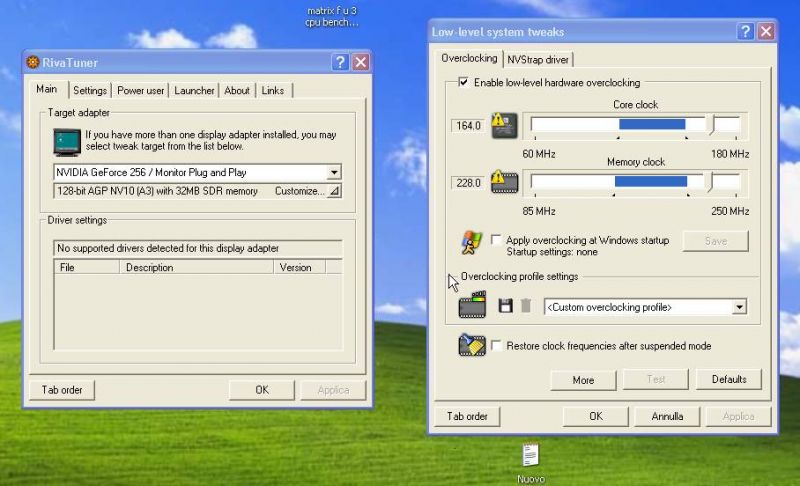Click Applica in the RivaTuner window
Image resolution: width=800 pixels, height=486 pixels.
click(333, 390)
